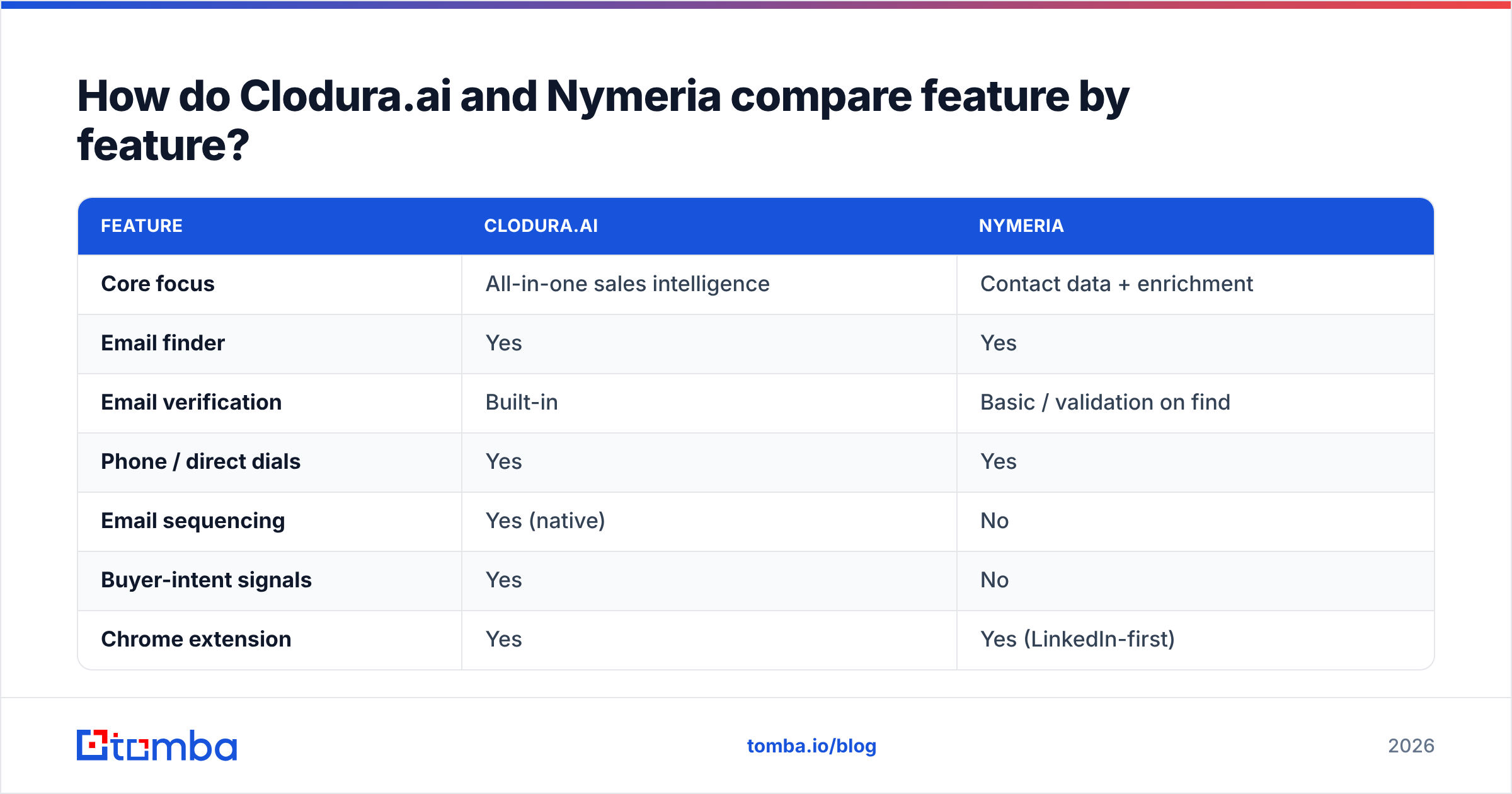Select the Chrome extension row label
This screenshot has width=1512, height=794.
click(x=196, y=640)
